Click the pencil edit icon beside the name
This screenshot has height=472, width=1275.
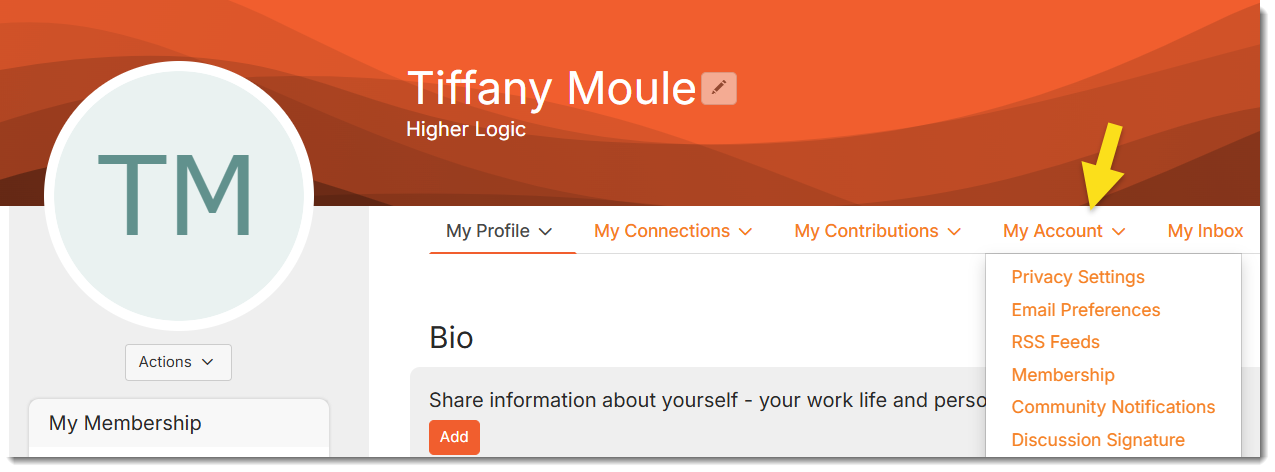point(718,89)
